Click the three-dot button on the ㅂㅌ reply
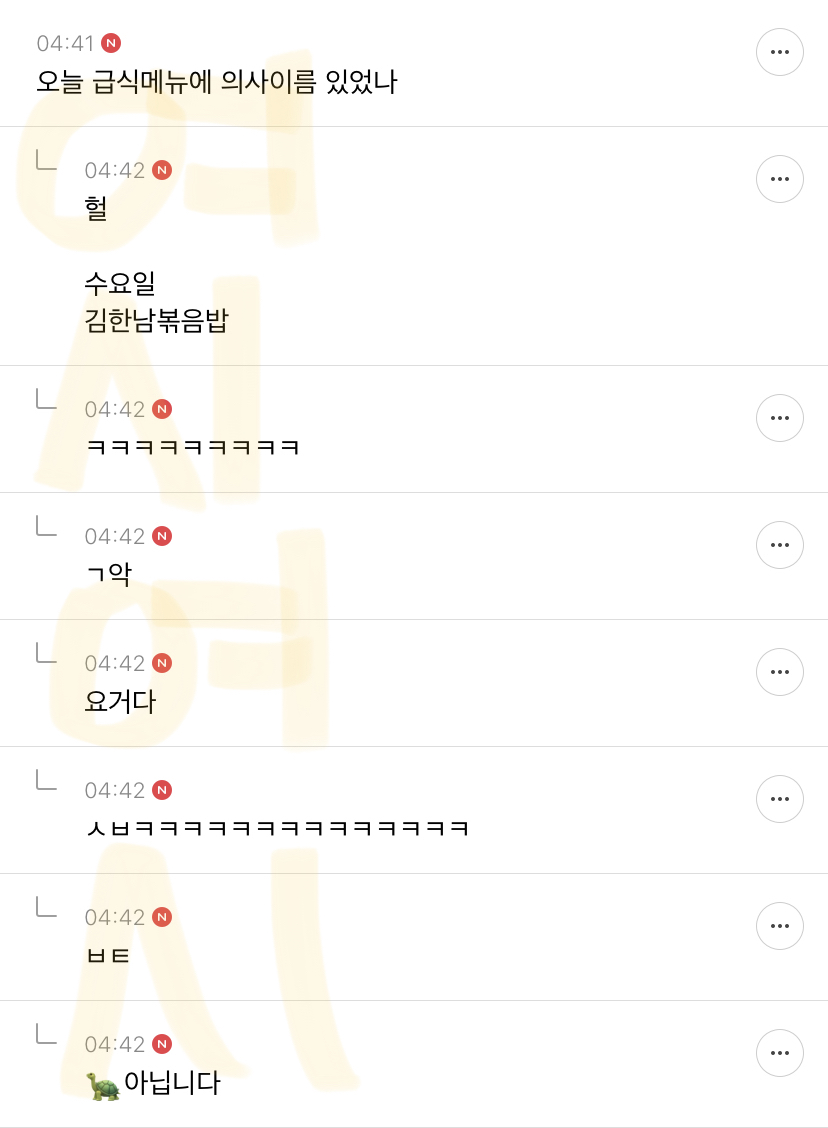This screenshot has width=828, height=1128. click(x=780, y=926)
